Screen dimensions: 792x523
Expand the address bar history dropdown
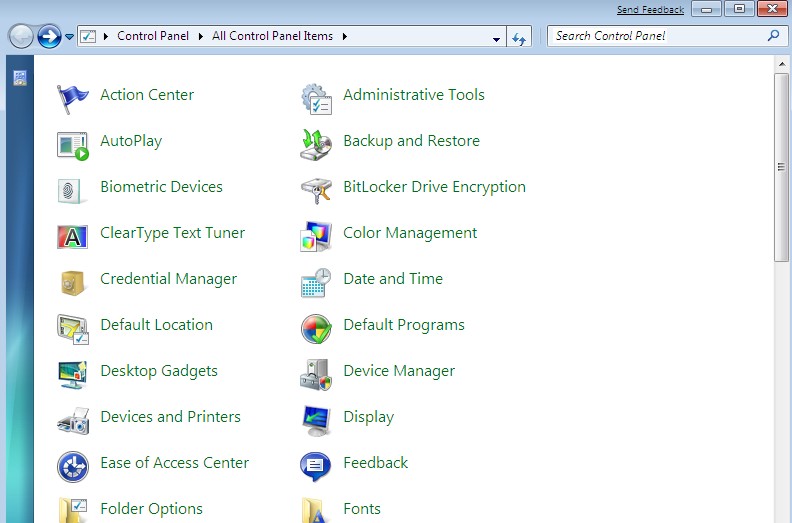tap(496, 38)
